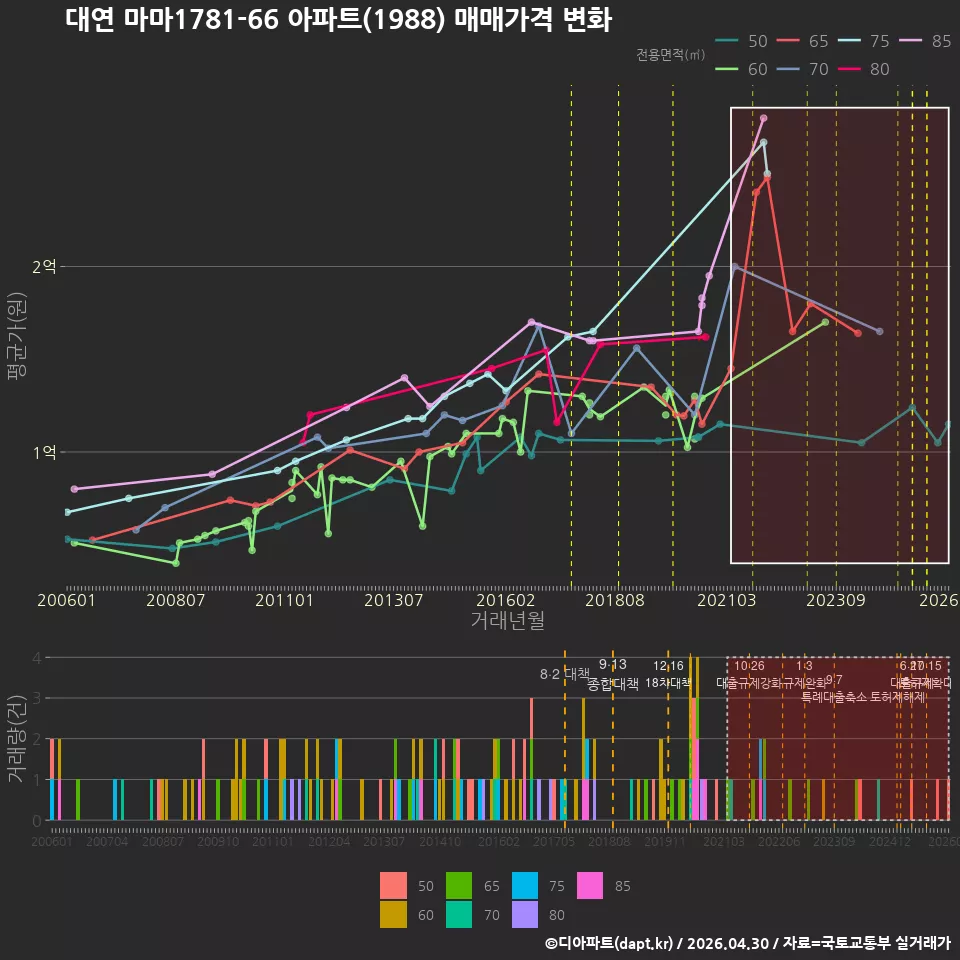Click the 202103 x-axis date label
960x960 pixels.
point(727,600)
